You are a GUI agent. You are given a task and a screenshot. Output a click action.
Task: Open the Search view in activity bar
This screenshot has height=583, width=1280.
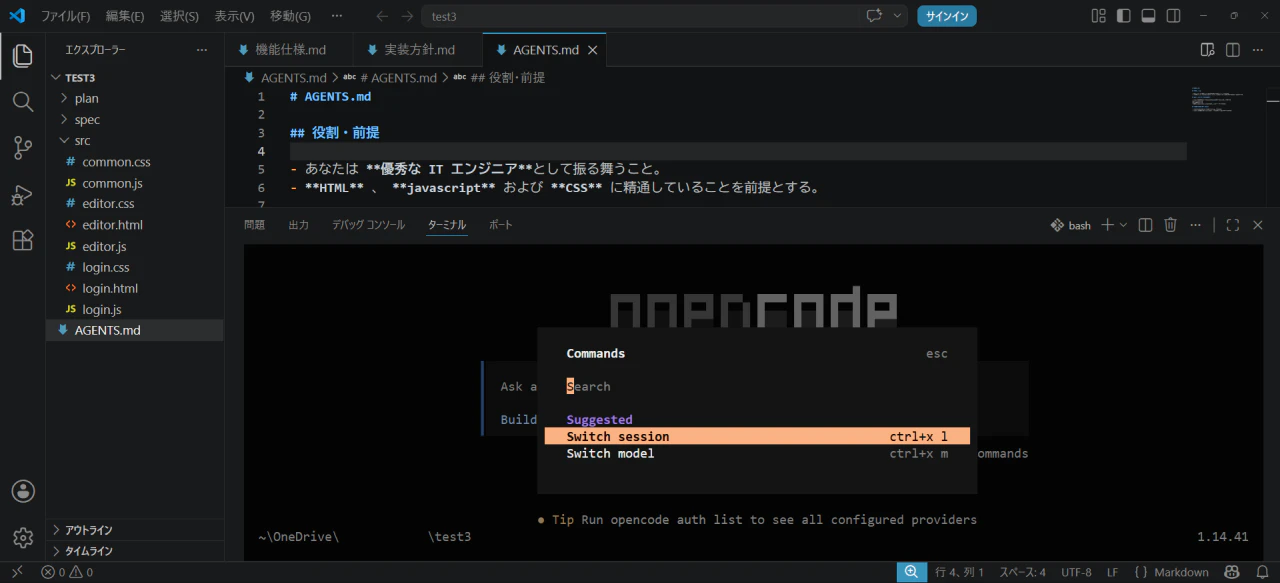pyautogui.click(x=22, y=102)
